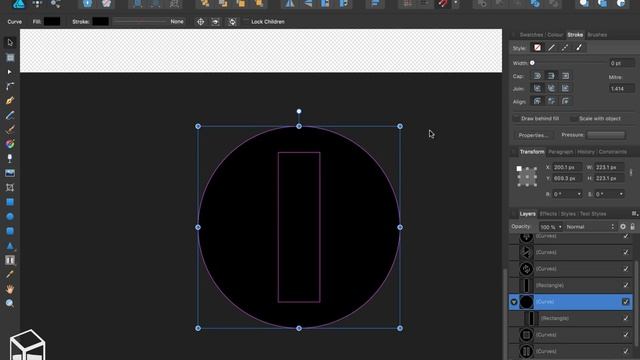The height and width of the screenshot is (360, 640).
Task: Hide (Rectangle) layer above selected Curve
Action: 626,285
